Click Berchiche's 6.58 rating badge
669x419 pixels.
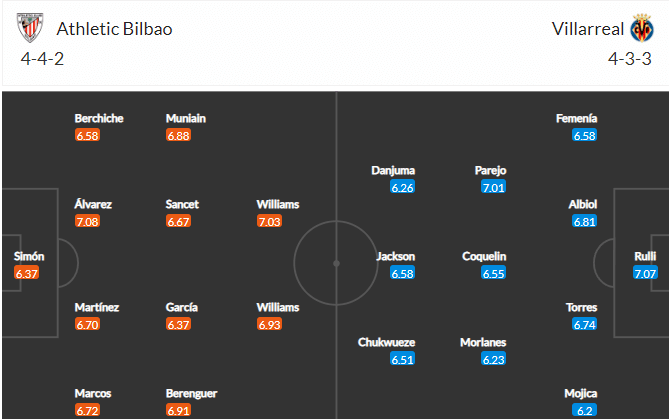87,135
